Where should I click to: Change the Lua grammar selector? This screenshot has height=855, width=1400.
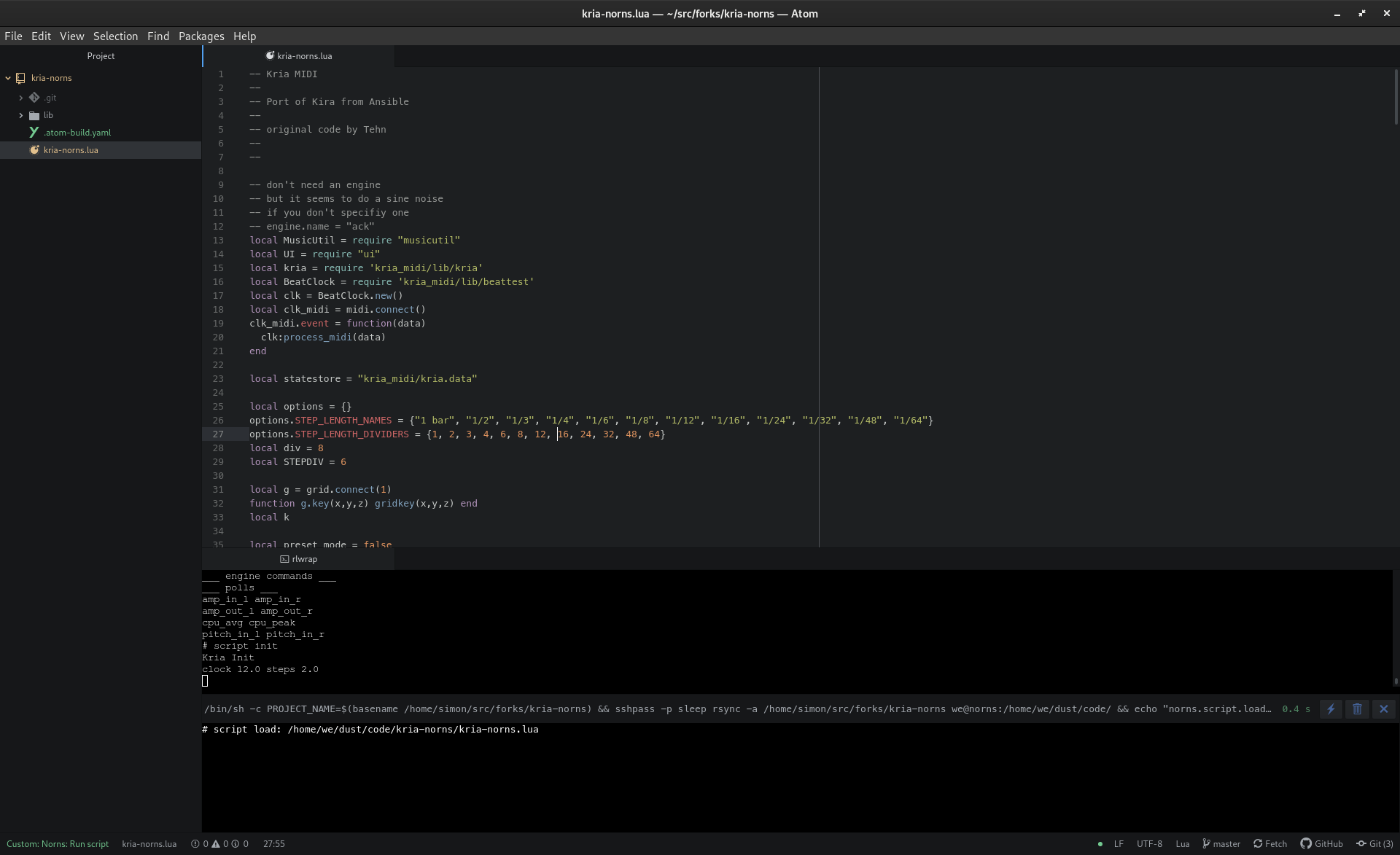[x=1182, y=843]
